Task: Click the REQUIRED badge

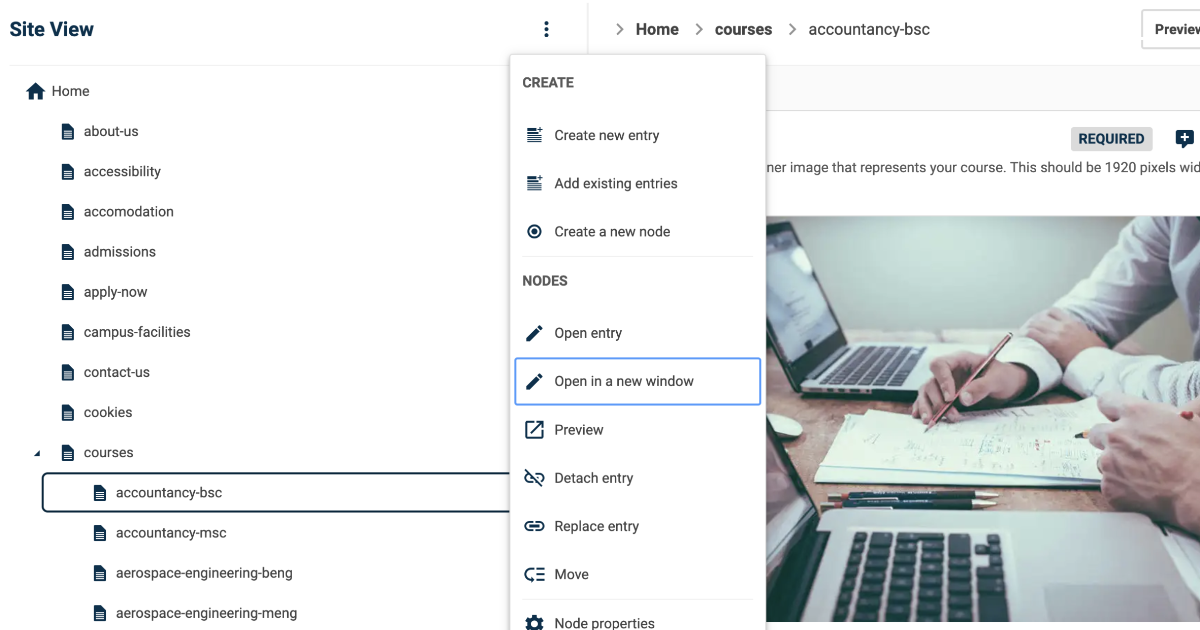Action: [x=1111, y=138]
